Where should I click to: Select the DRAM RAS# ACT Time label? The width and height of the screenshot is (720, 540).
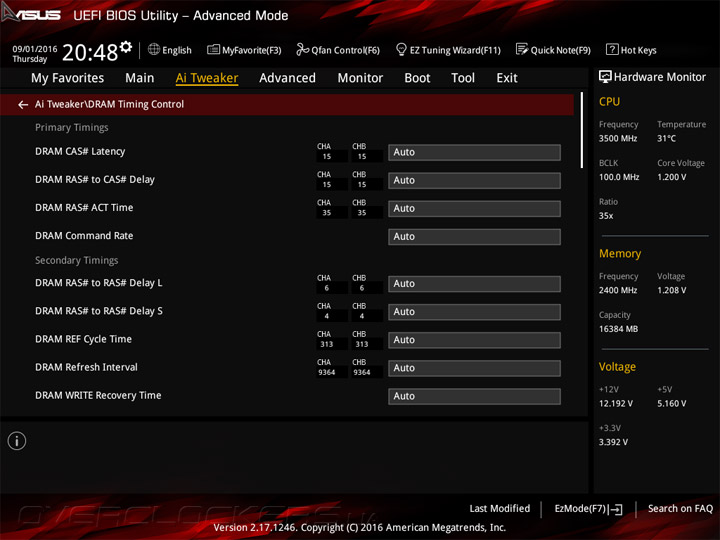[x=84, y=208]
